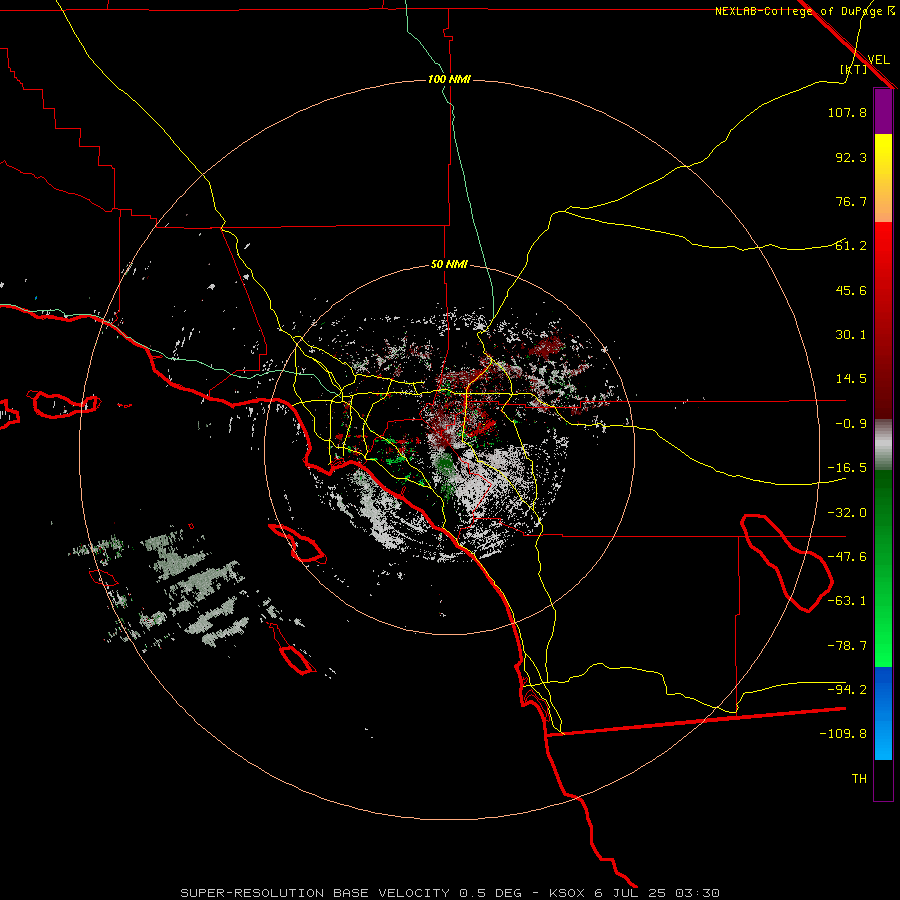Select the -63.1 scale value
The width and height of the screenshot is (900, 900).
(x=847, y=601)
